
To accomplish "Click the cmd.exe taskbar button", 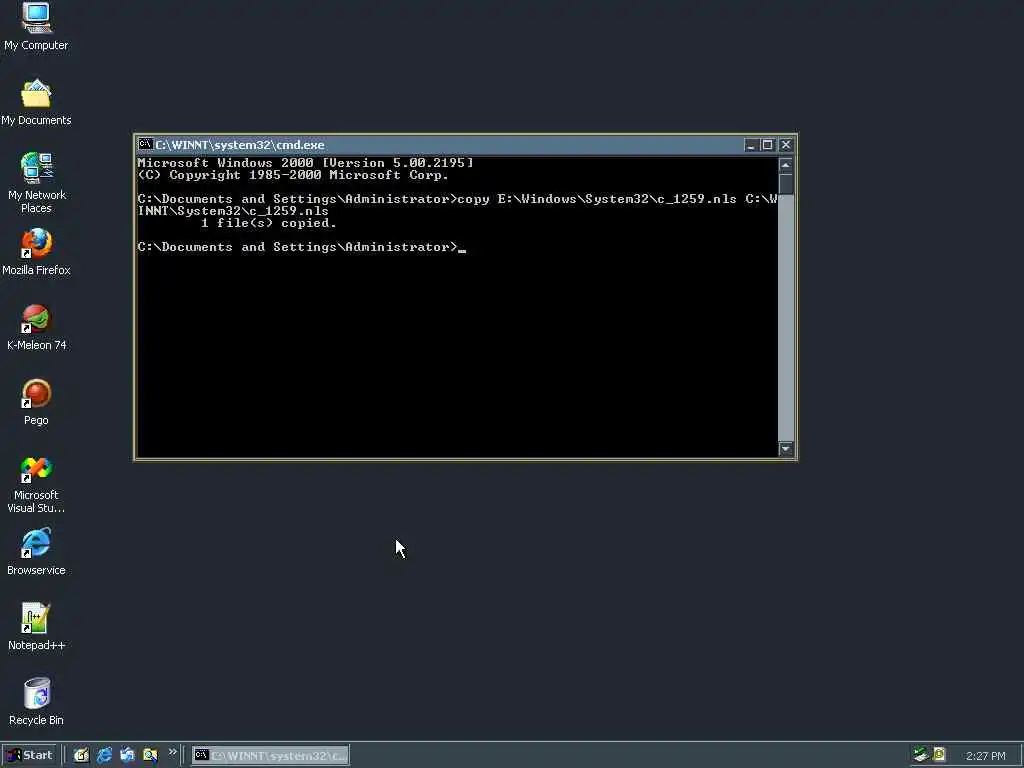I will click(270, 756).
